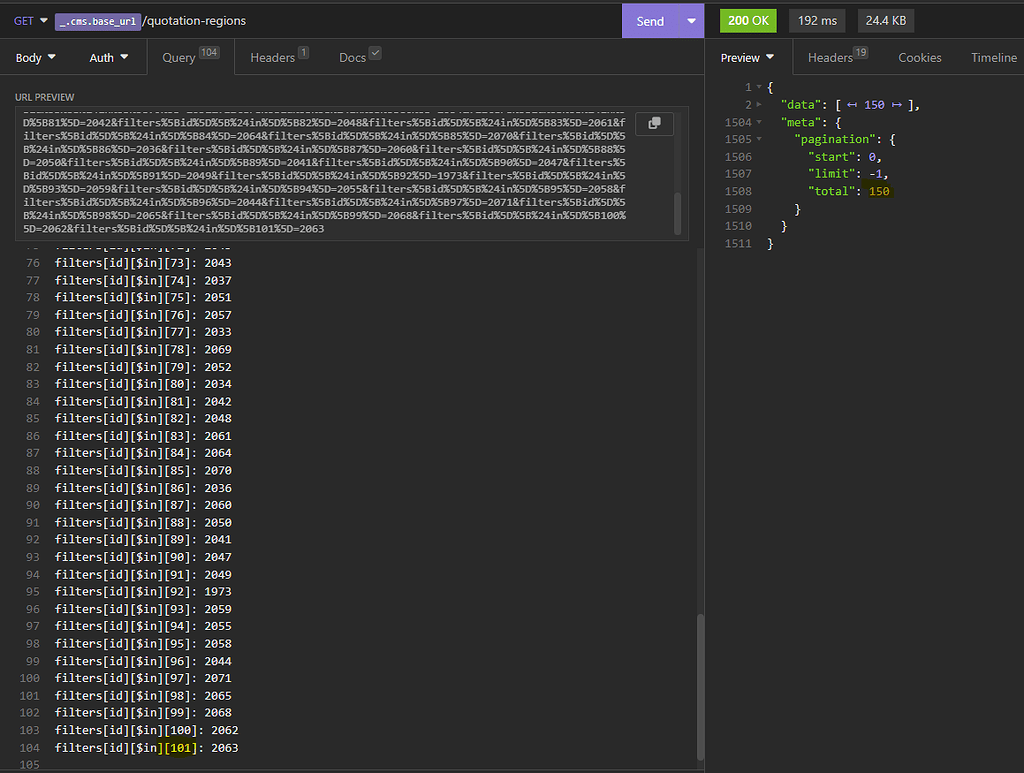Switch to the response Timeline tab
Viewport: 1024px width, 773px height.
click(993, 58)
